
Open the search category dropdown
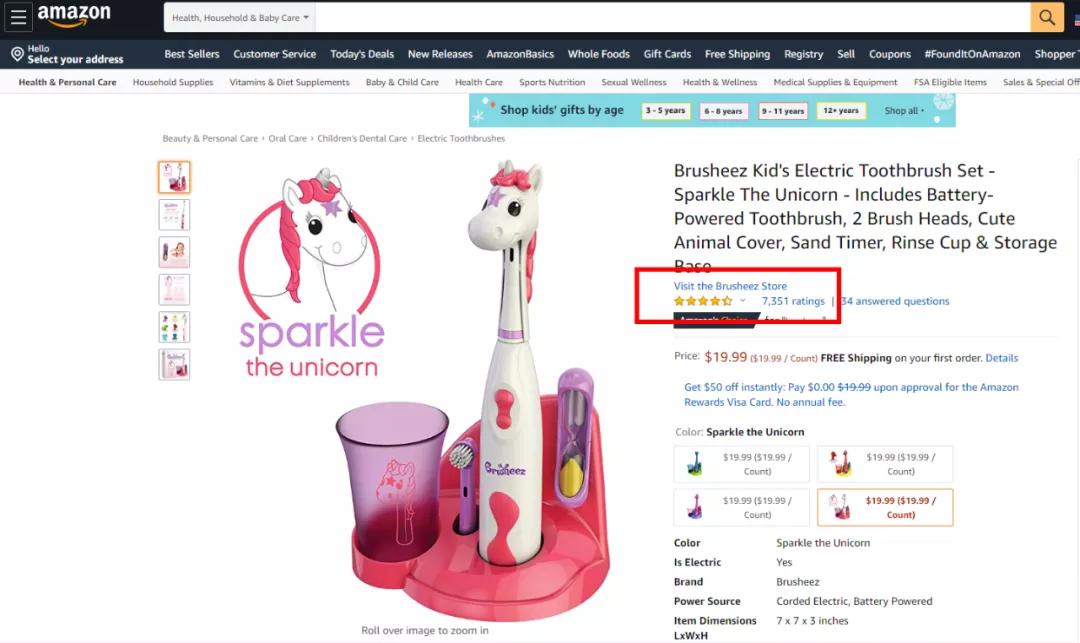tap(240, 18)
